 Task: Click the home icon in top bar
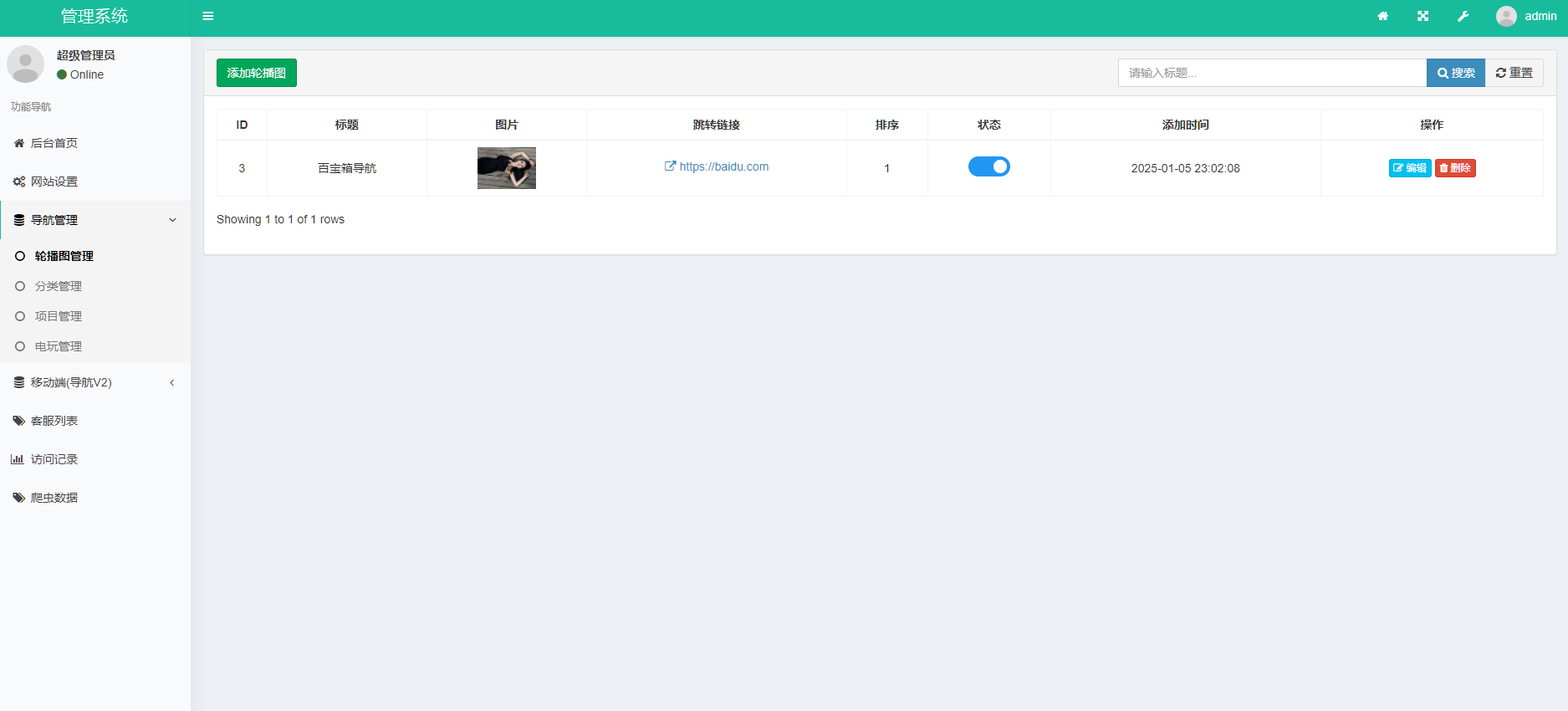(x=1383, y=16)
